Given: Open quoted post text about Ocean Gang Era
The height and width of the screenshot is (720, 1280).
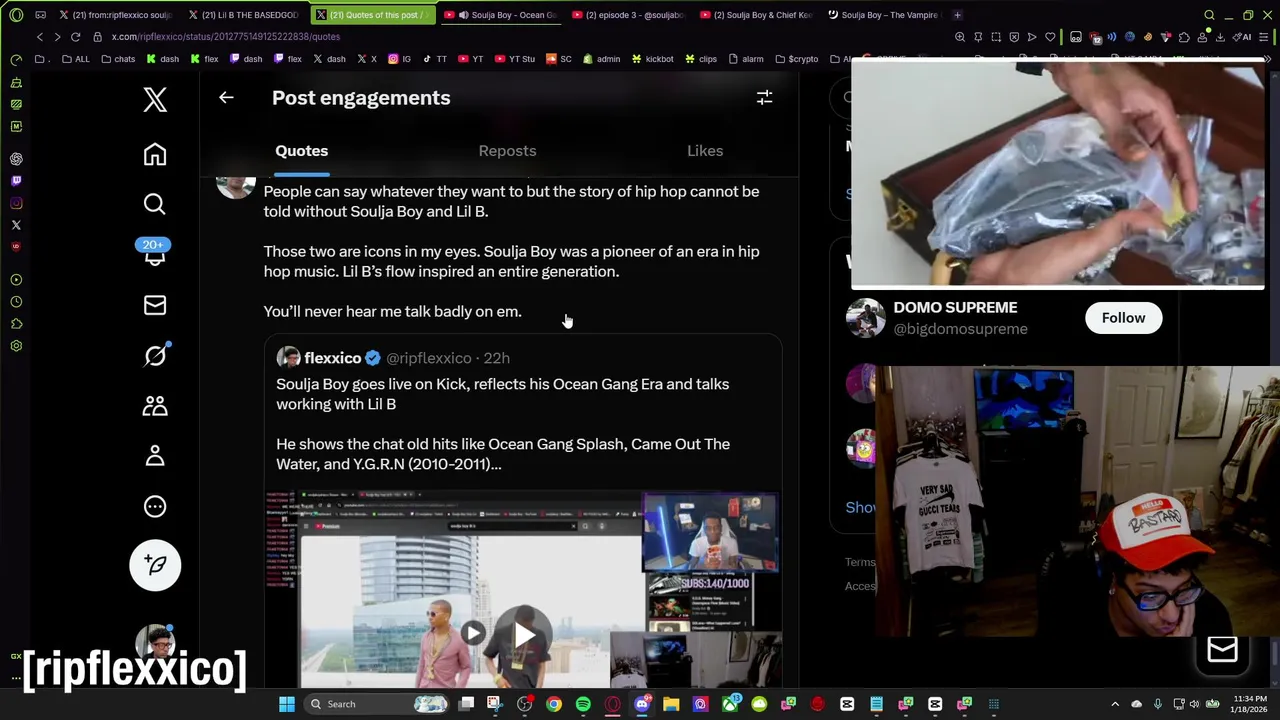Looking at the screenshot, I should click(x=503, y=424).
